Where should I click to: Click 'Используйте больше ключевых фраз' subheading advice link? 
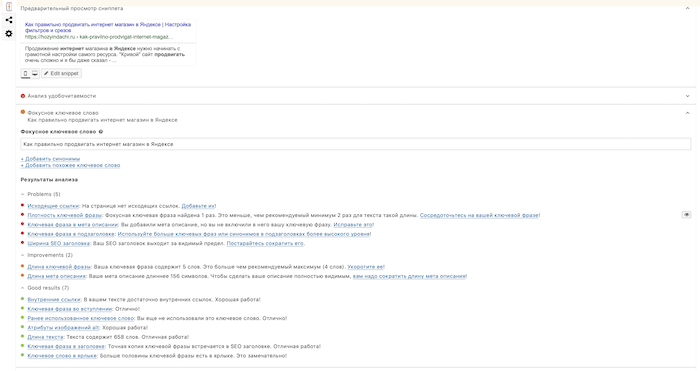[x=243, y=234]
